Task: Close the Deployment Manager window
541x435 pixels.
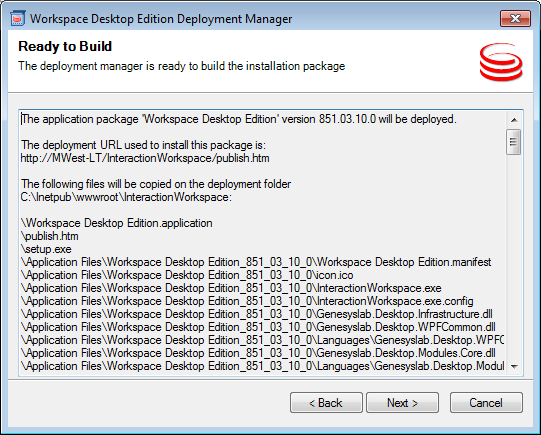Action: pyautogui.click(x=515, y=18)
